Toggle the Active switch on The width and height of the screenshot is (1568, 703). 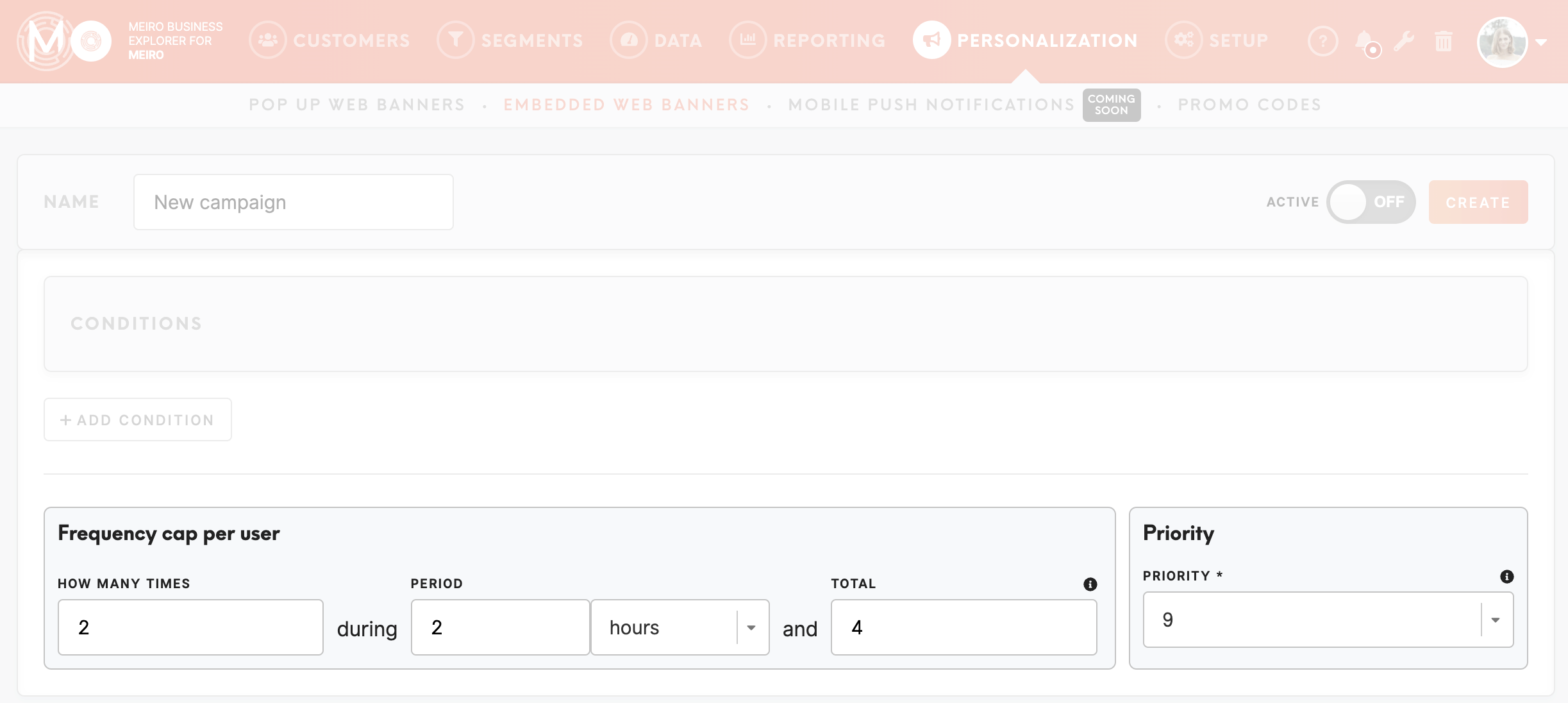(1371, 202)
